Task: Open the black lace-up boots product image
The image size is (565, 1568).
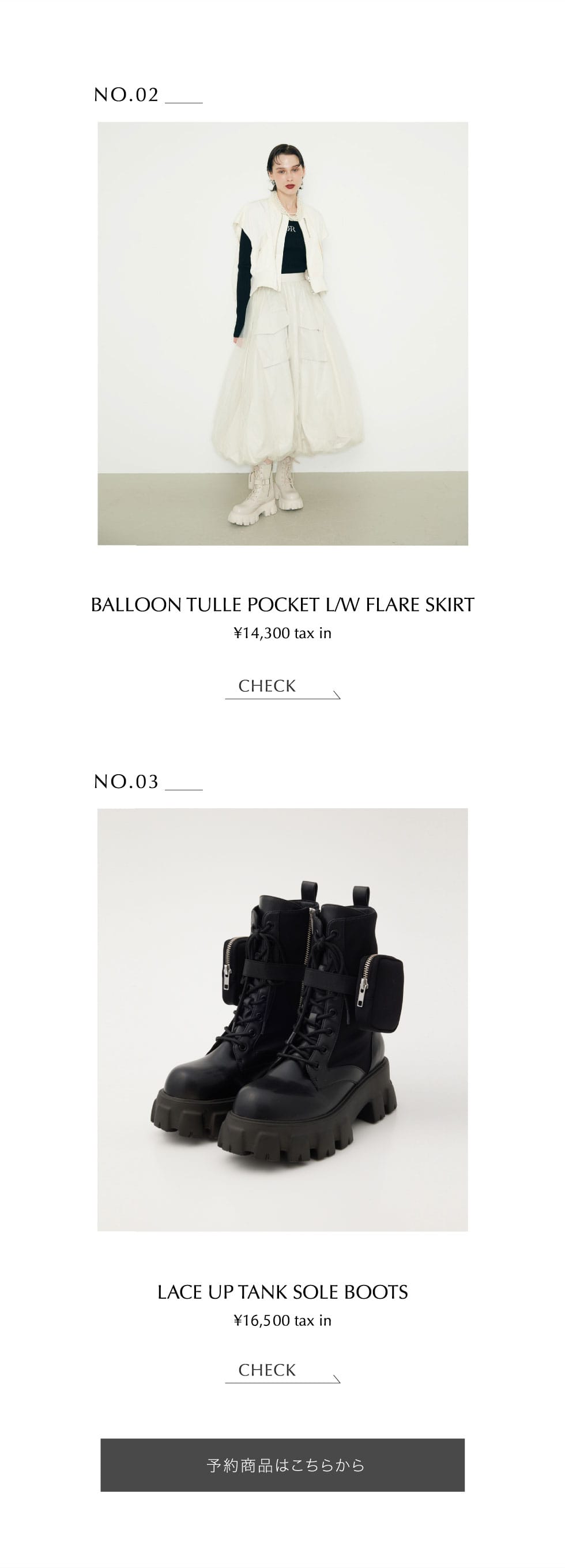Action: [282, 1020]
